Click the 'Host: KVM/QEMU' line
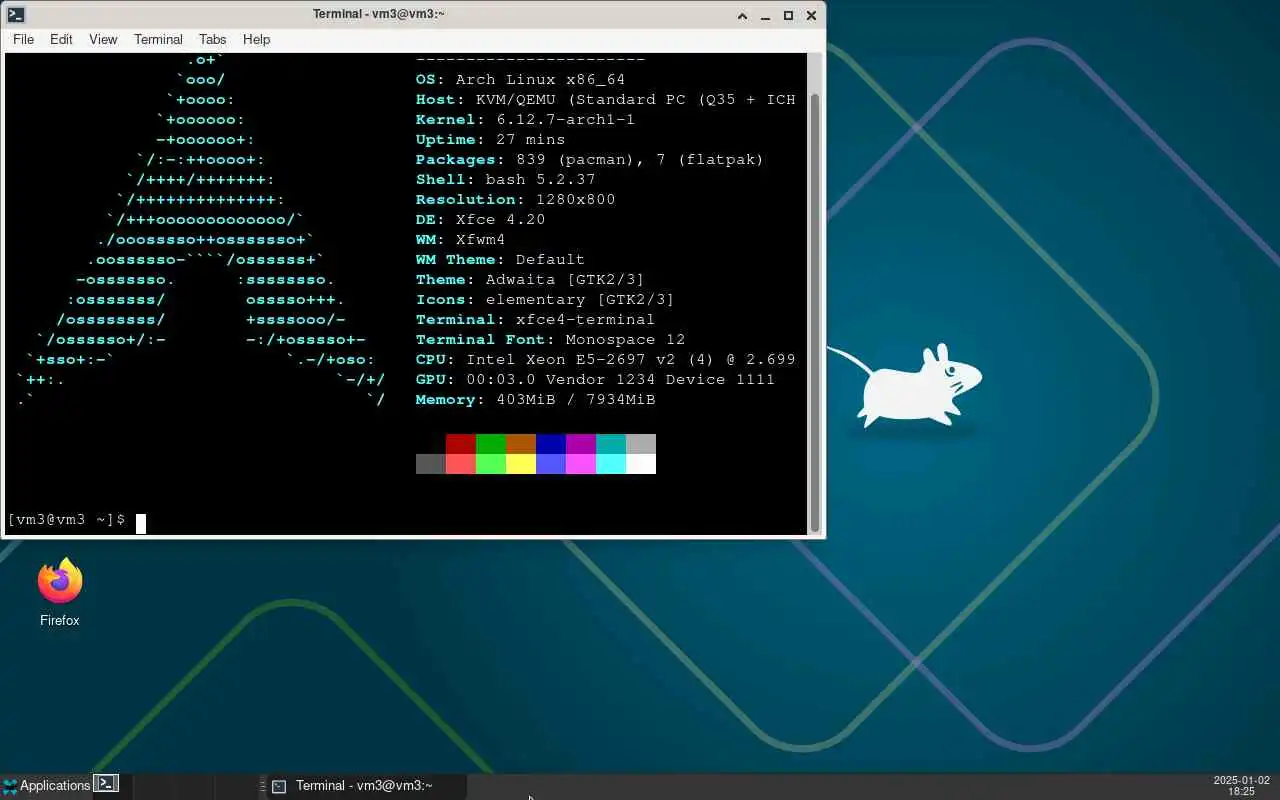This screenshot has height=800, width=1280. (606, 100)
